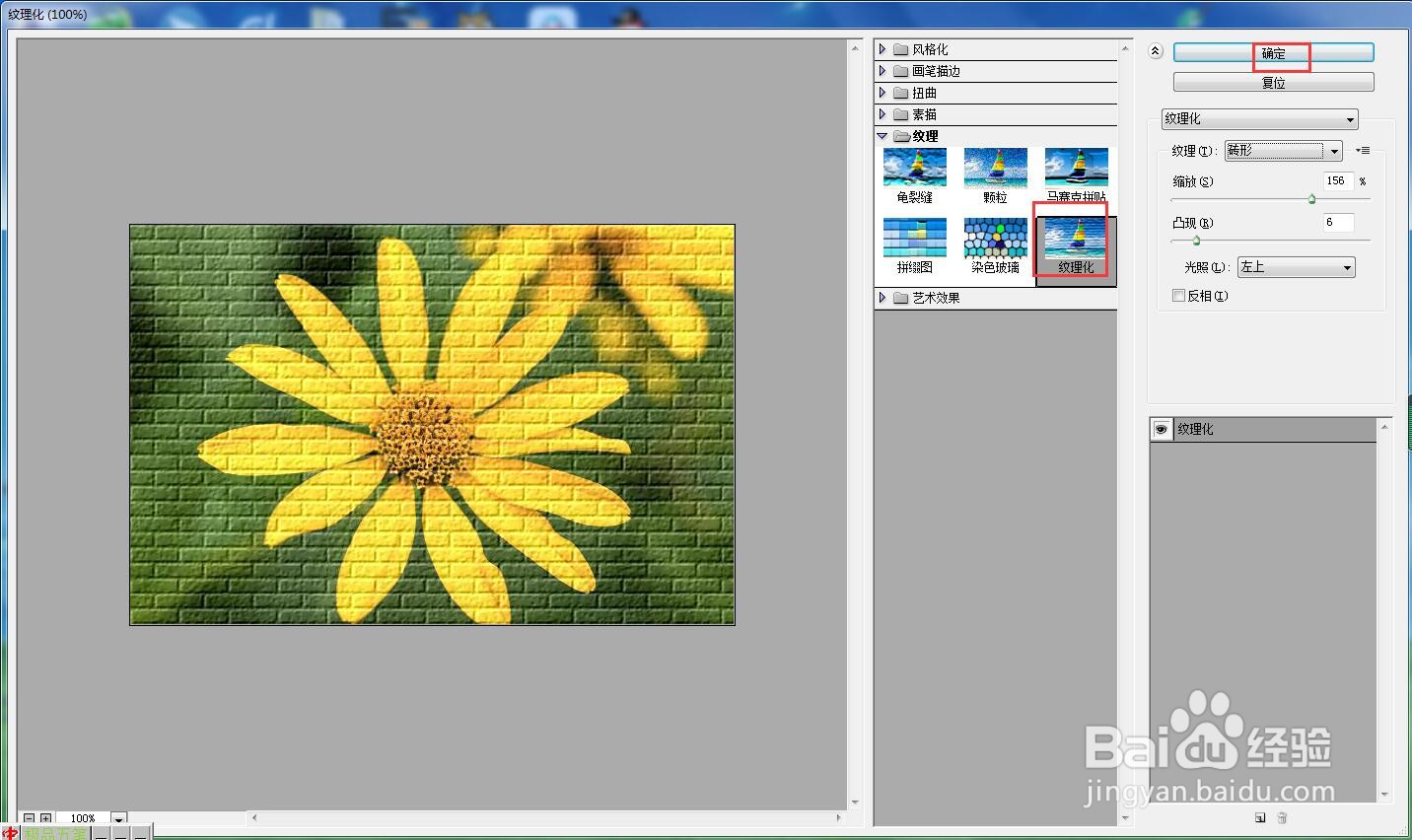Click the effect layers scrollbar down arrow
Screen dimensions: 1412x840
(1385, 795)
